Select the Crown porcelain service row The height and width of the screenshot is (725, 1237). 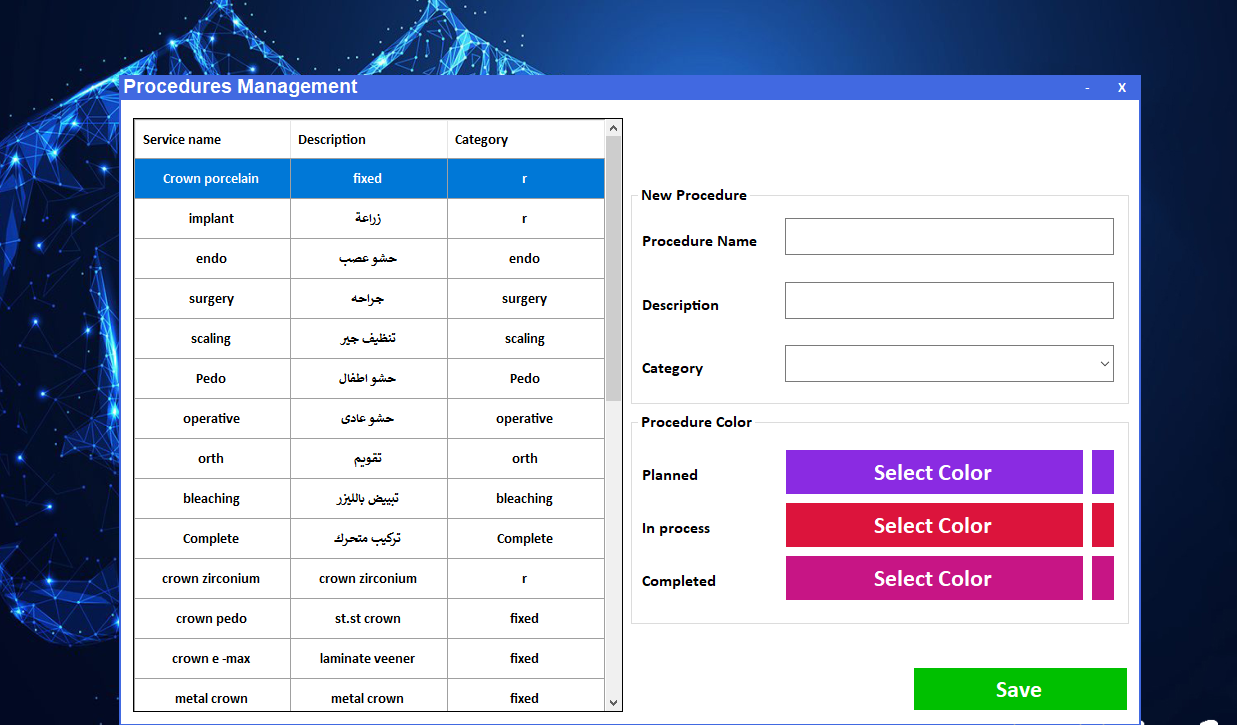[x=370, y=179]
